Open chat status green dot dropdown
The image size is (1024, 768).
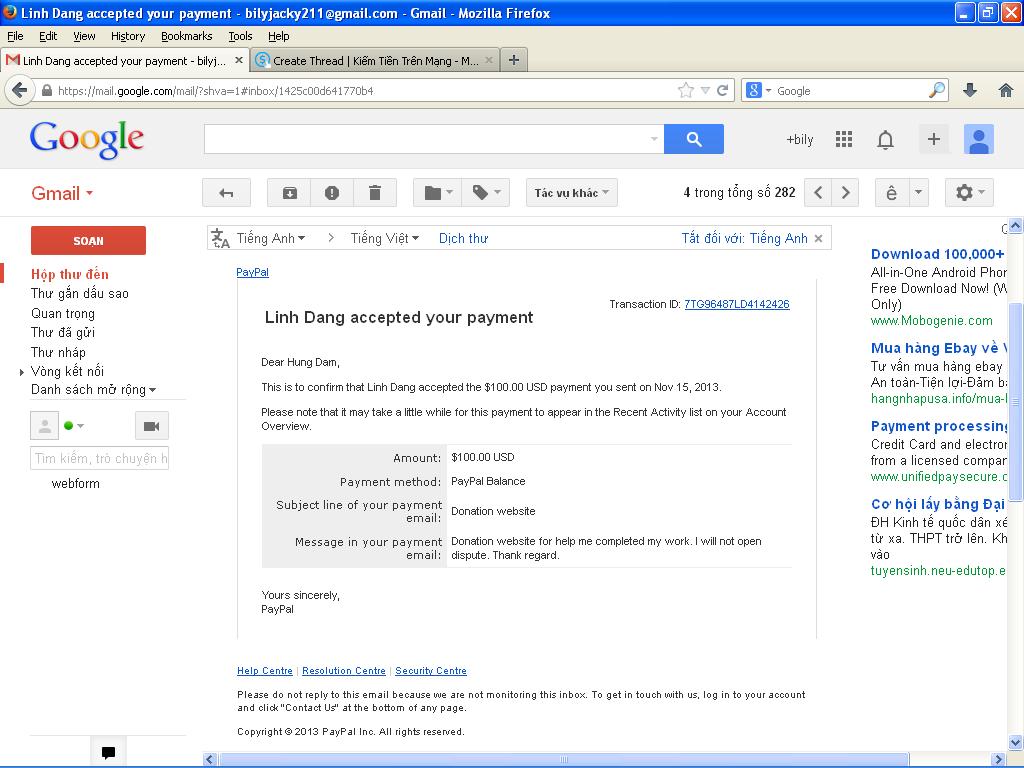pos(74,426)
